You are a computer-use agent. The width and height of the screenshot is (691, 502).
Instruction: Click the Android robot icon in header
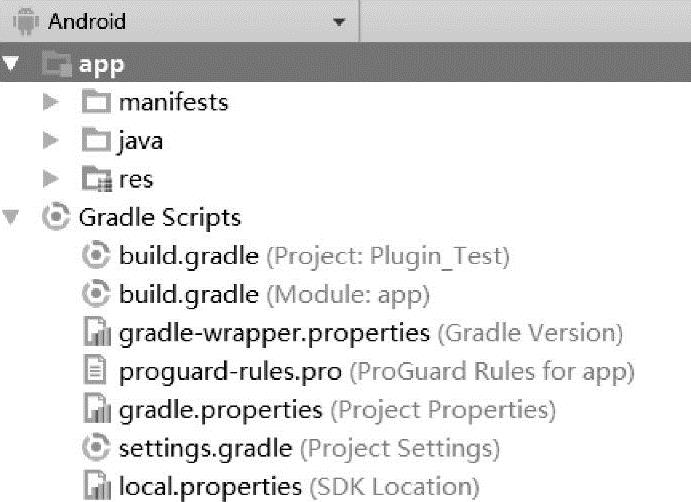[23, 20]
